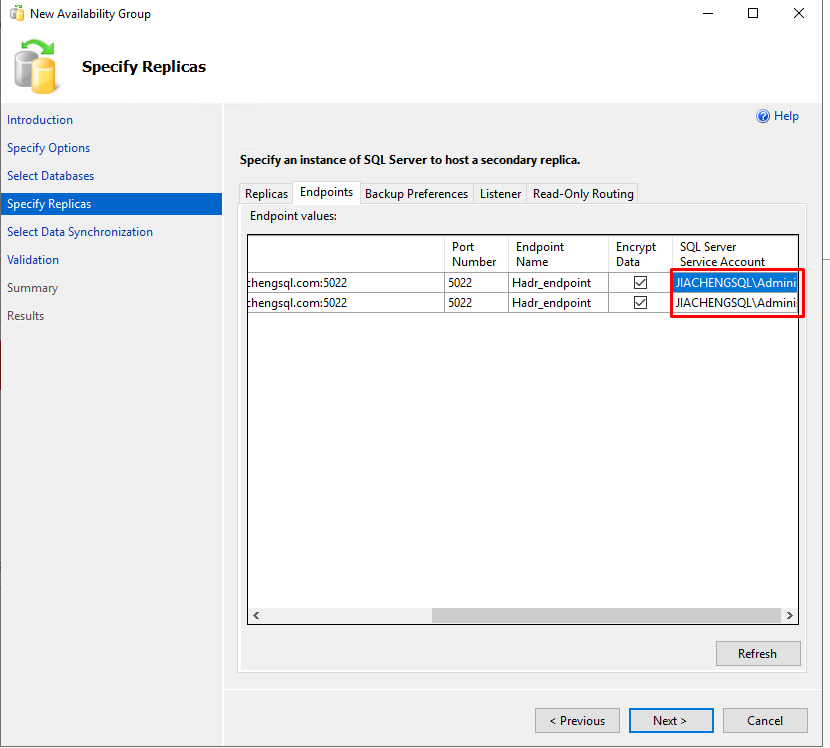Click Port Number cell in second row
830x748 pixels.
click(x=476, y=303)
